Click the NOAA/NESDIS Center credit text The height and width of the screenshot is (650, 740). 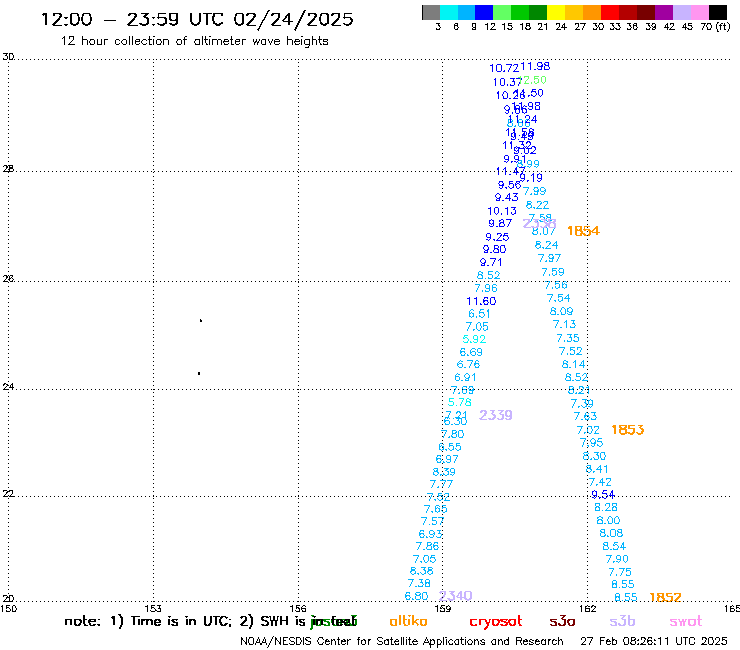click(402, 642)
